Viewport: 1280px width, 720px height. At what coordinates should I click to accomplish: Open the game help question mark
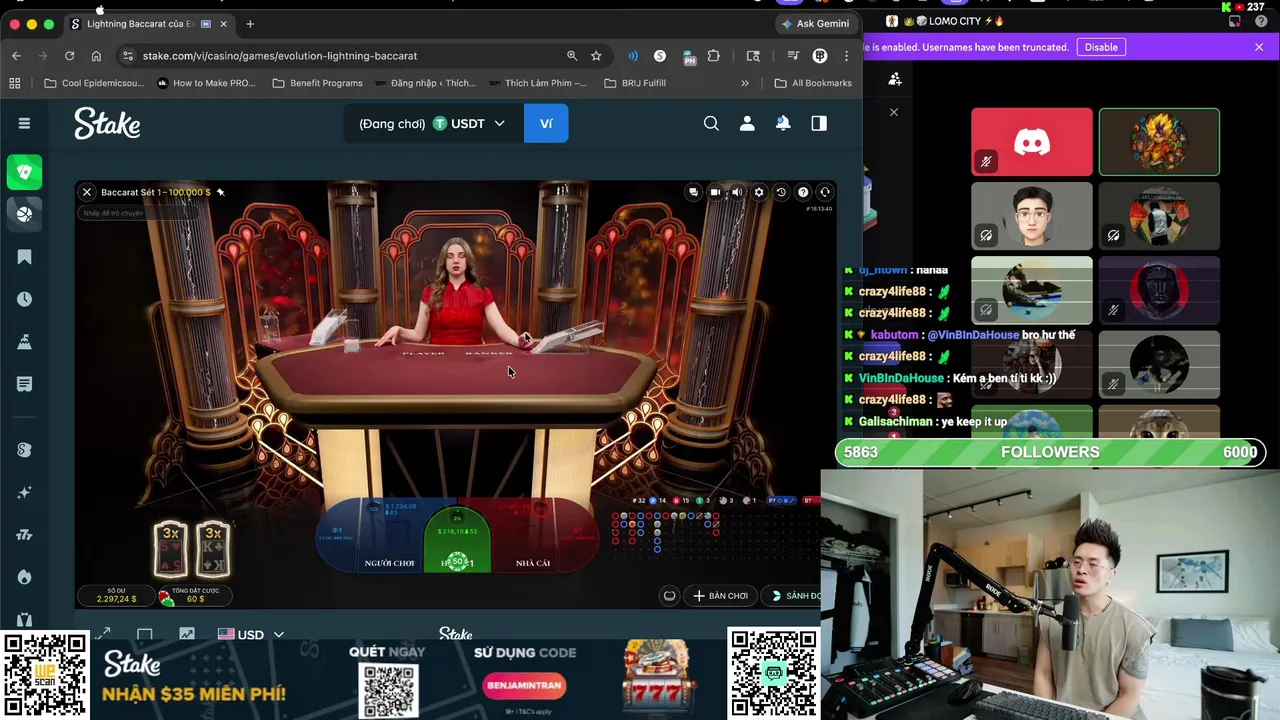click(x=803, y=192)
